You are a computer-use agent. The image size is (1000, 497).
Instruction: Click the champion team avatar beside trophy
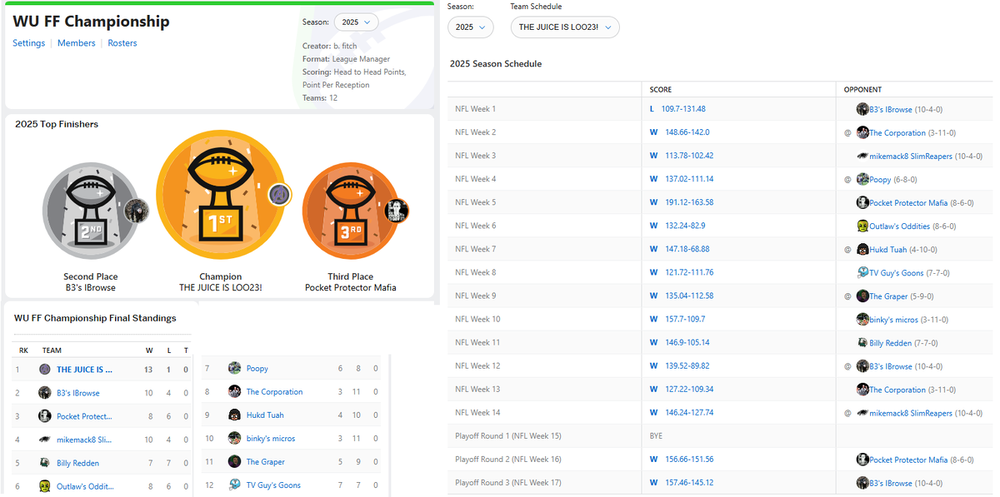[x=279, y=194]
